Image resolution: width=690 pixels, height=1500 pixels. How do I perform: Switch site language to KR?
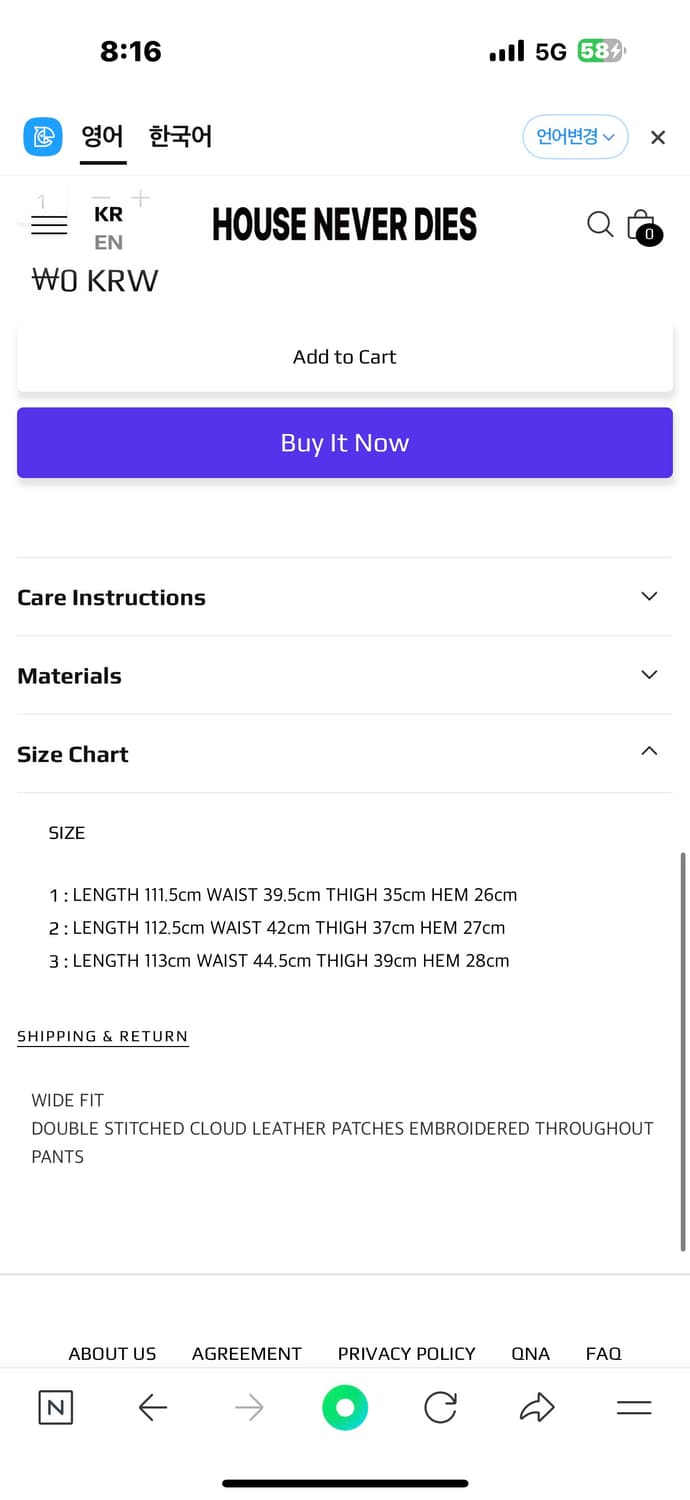point(108,214)
